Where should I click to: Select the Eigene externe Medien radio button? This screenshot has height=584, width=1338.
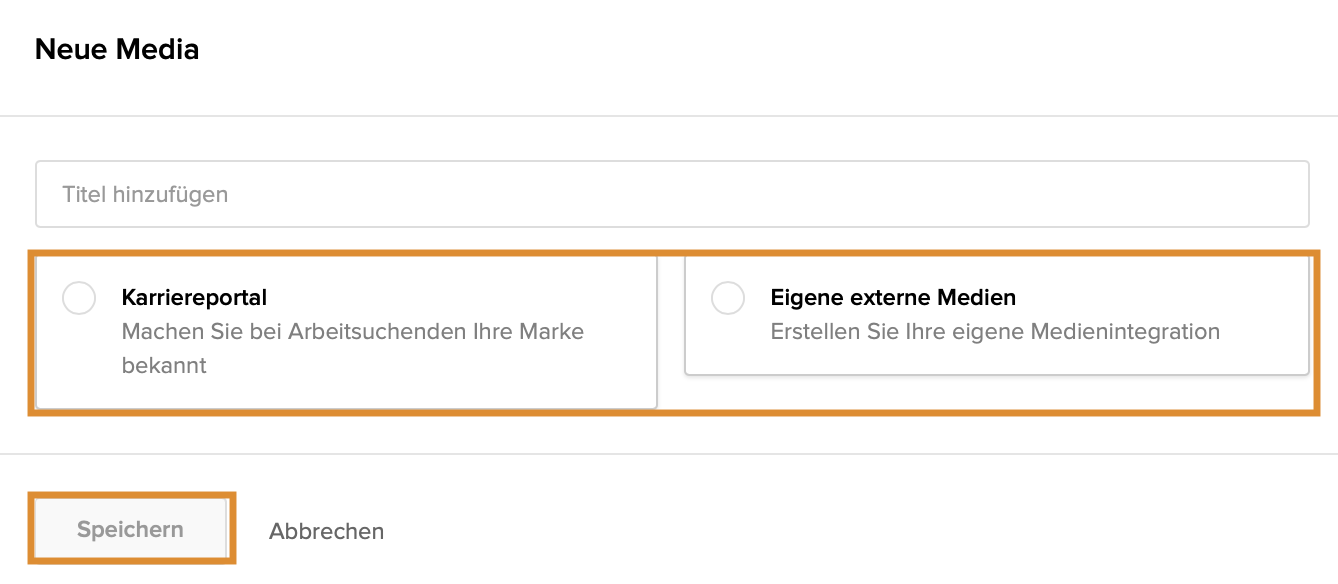click(x=728, y=298)
